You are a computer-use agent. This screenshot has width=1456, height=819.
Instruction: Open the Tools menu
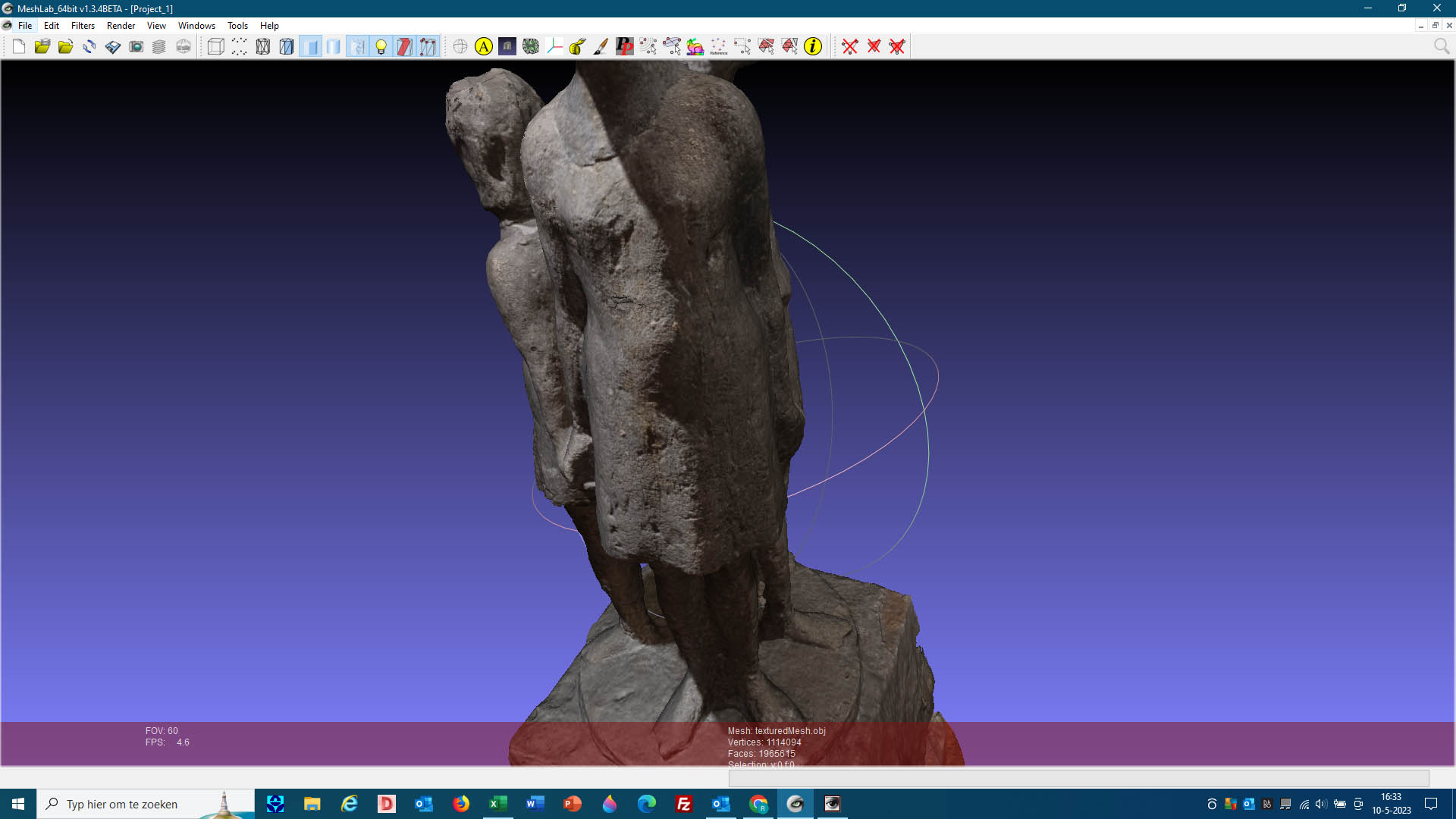tap(238, 26)
